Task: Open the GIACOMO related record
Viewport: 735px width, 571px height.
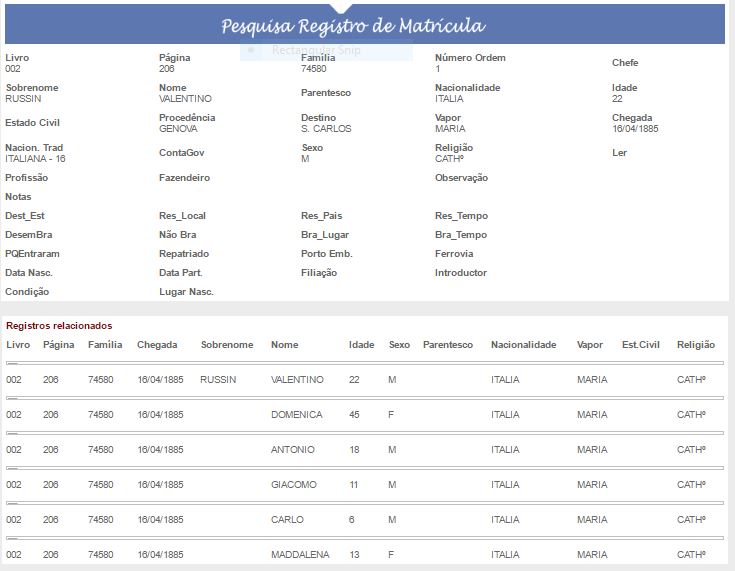Action: (x=293, y=485)
